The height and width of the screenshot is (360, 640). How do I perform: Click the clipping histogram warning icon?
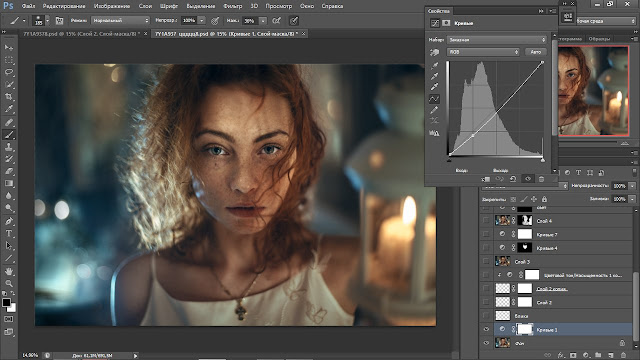(434, 133)
